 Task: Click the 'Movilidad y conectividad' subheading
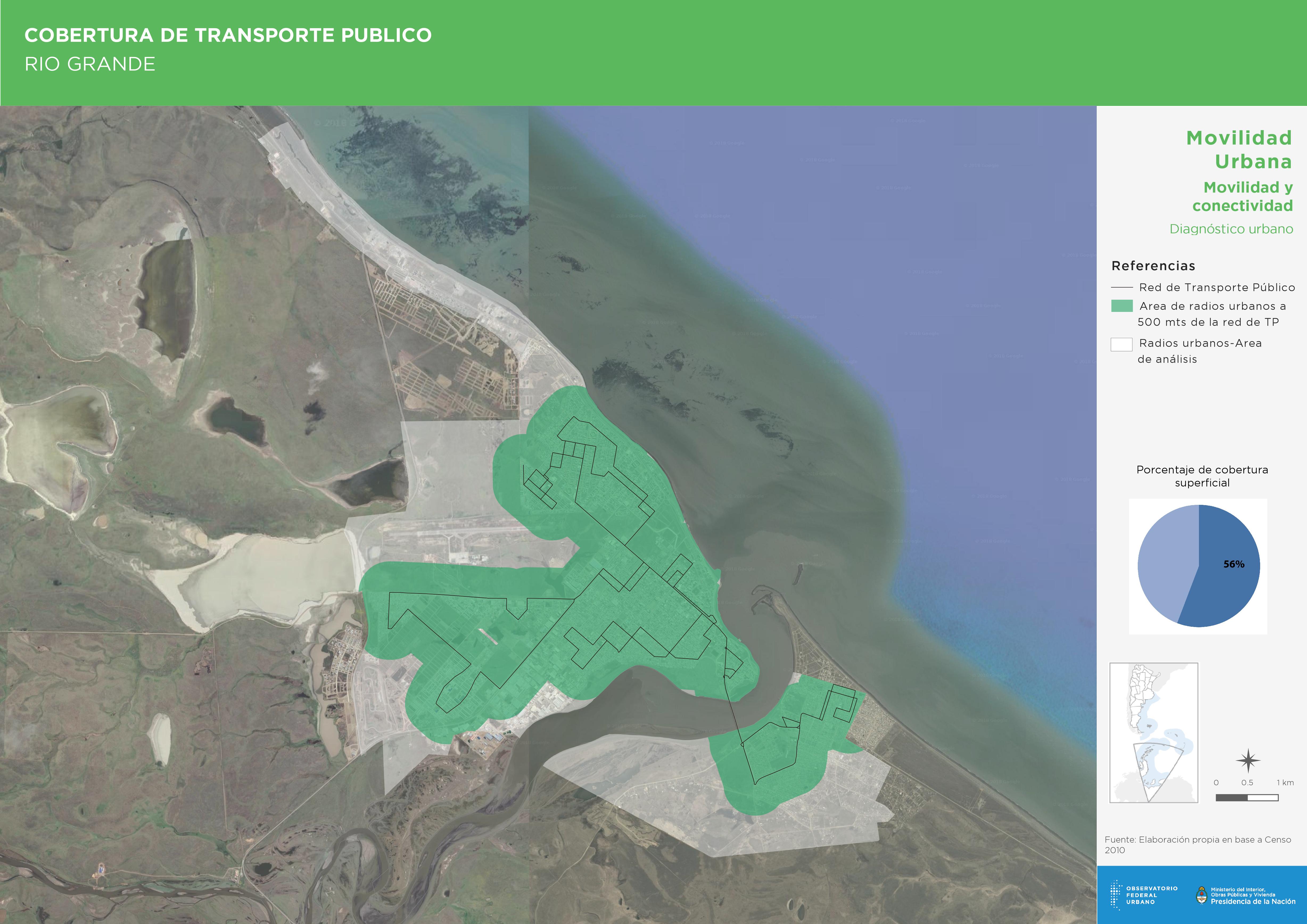pos(1243,196)
